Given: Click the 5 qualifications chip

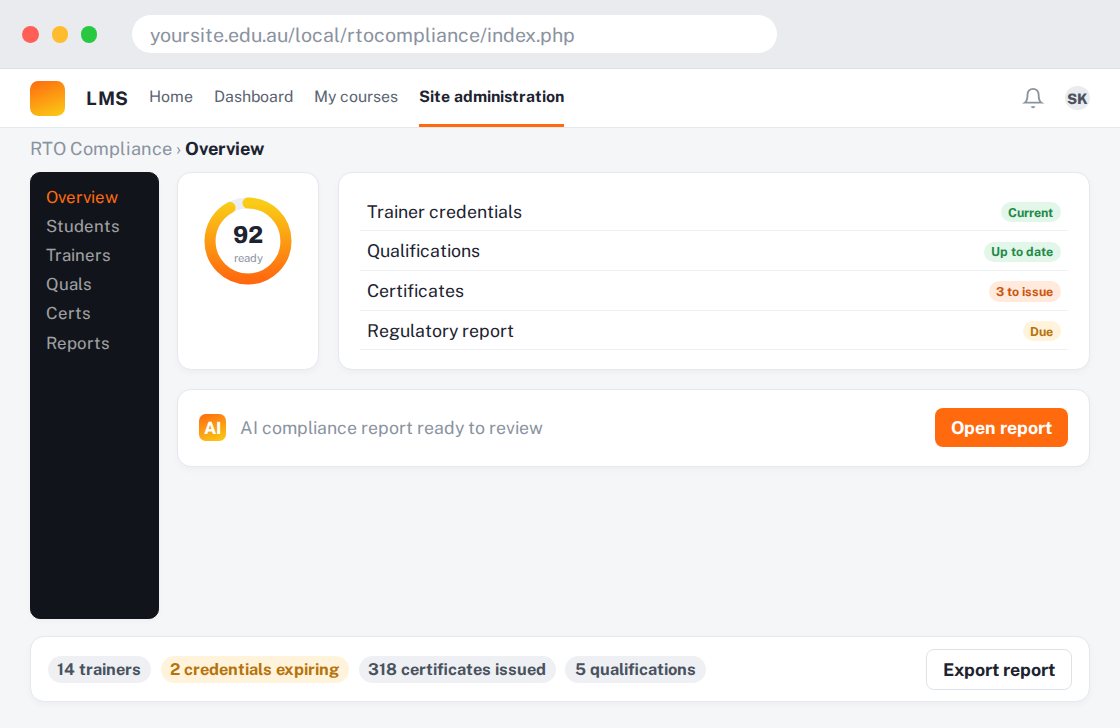Looking at the screenshot, I should coord(635,669).
